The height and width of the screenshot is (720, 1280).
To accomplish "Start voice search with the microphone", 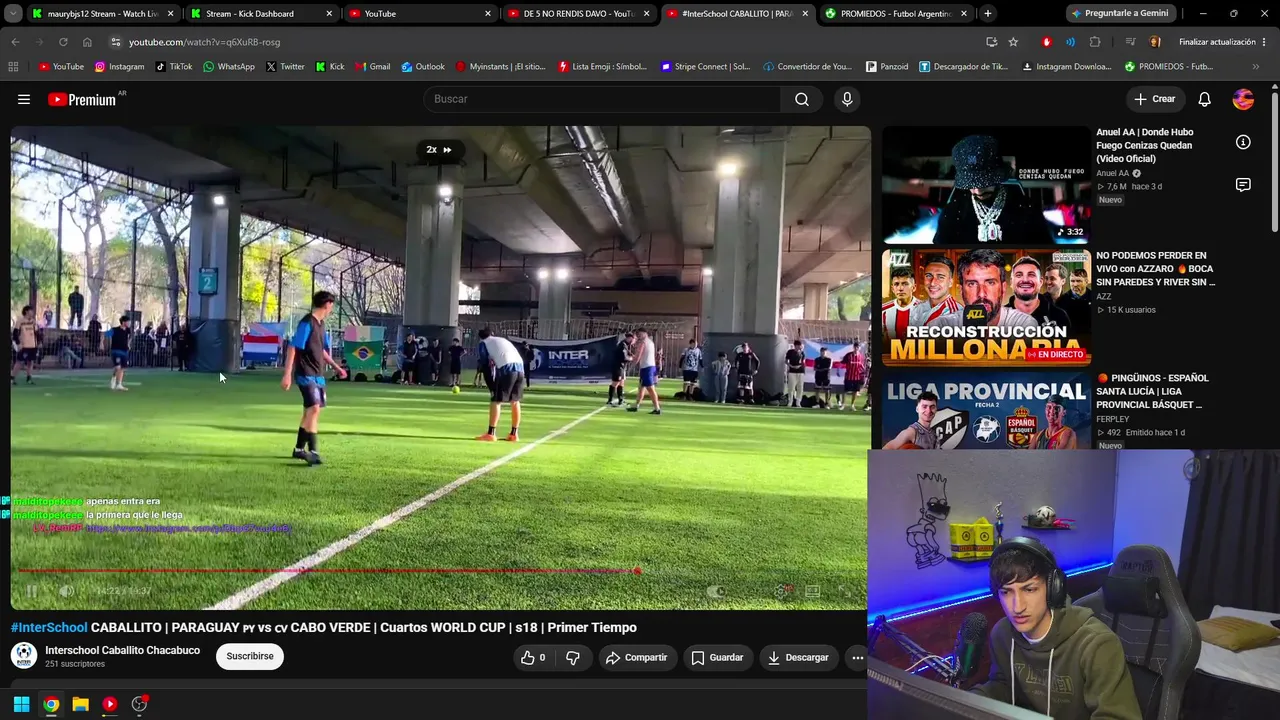I will [x=847, y=99].
